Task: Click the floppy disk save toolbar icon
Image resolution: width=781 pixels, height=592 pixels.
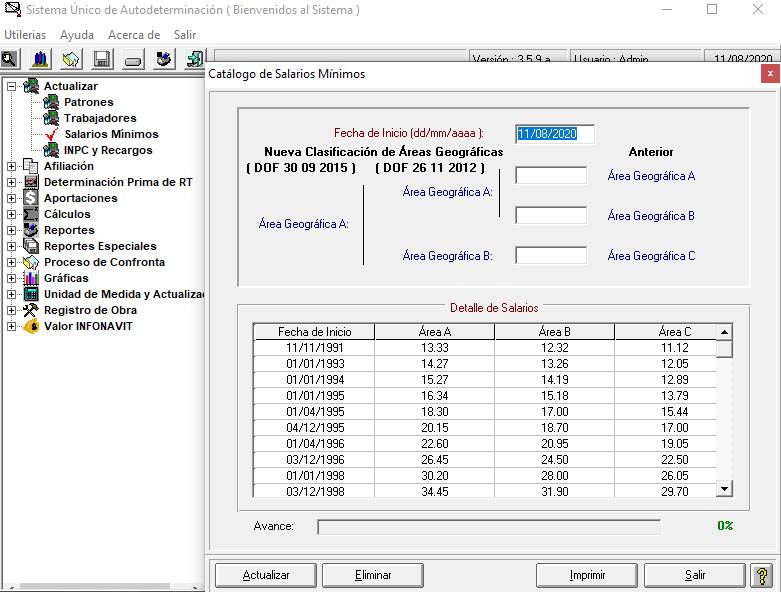Action: pyautogui.click(x=102, y=60)
